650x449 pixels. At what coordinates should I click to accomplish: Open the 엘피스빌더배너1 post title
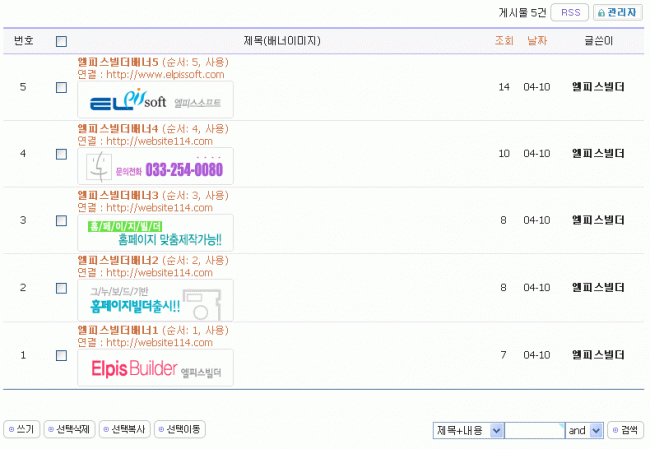pos(118,330)
